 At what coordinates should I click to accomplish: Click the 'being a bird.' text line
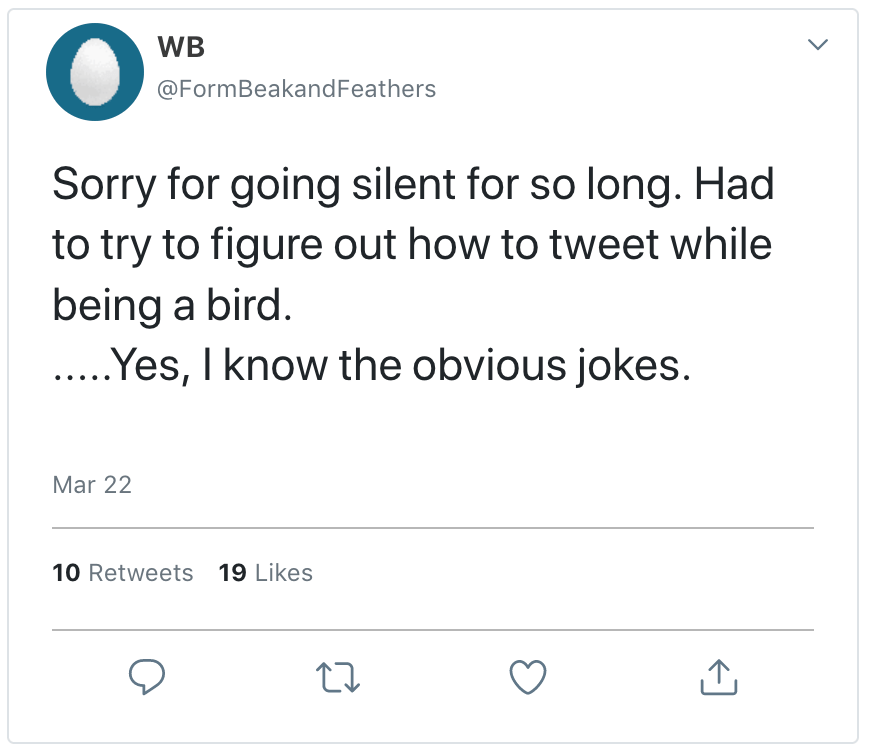171,306
